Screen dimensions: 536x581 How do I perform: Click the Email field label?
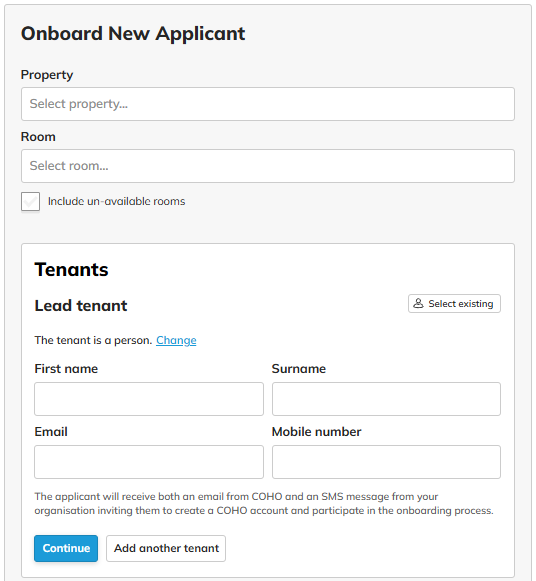coord(51,432)
